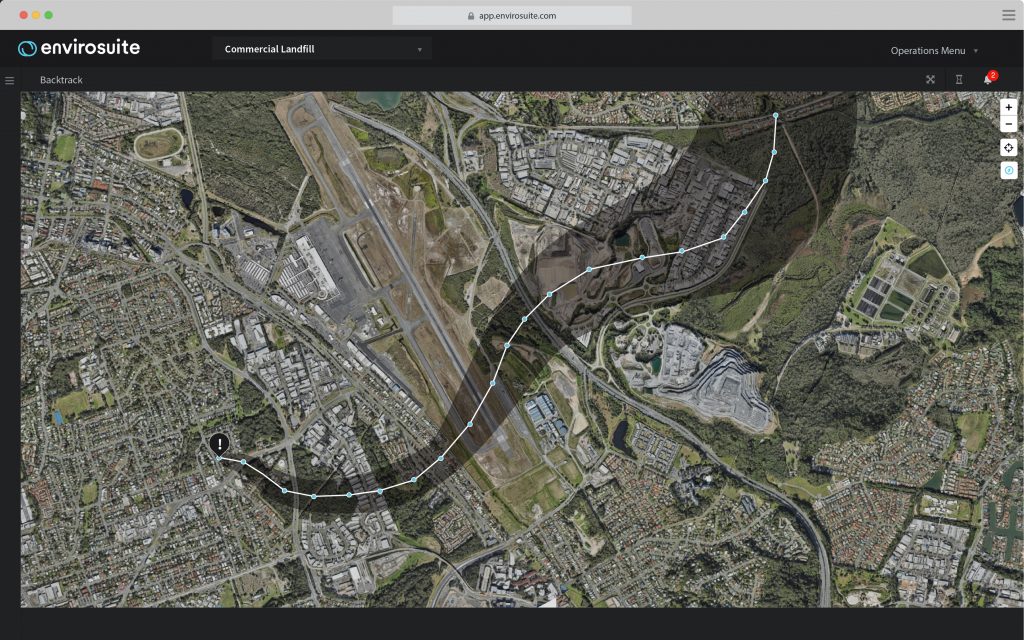Click the arrow beside Operations Menu

[976, 51]
